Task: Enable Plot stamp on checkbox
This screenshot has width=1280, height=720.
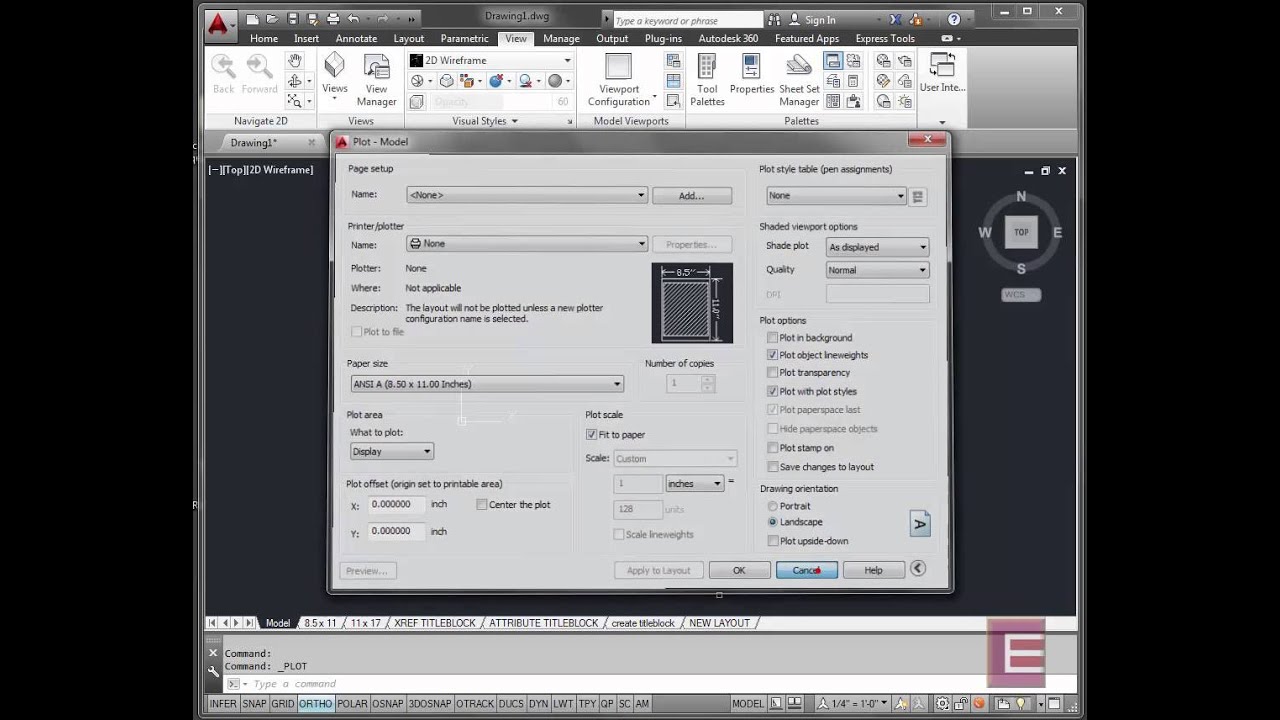Action: click(772, 448)
